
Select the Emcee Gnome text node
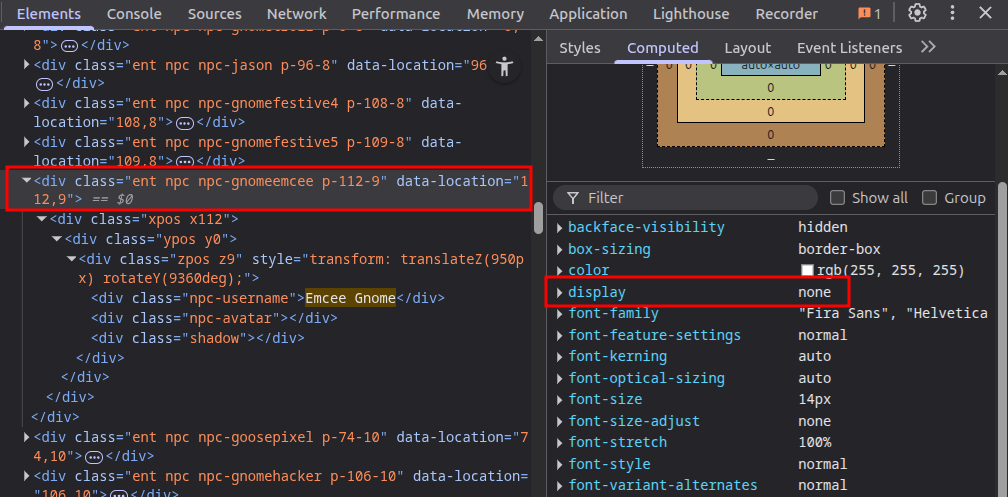[x=350, y=298]
